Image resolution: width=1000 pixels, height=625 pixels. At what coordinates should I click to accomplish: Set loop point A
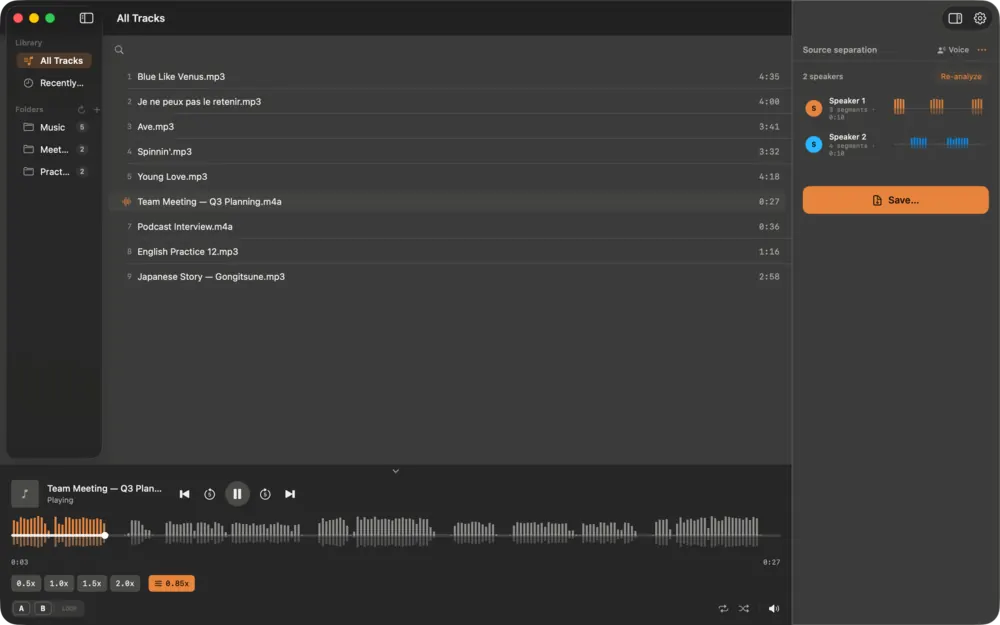(x=21, y=608)
